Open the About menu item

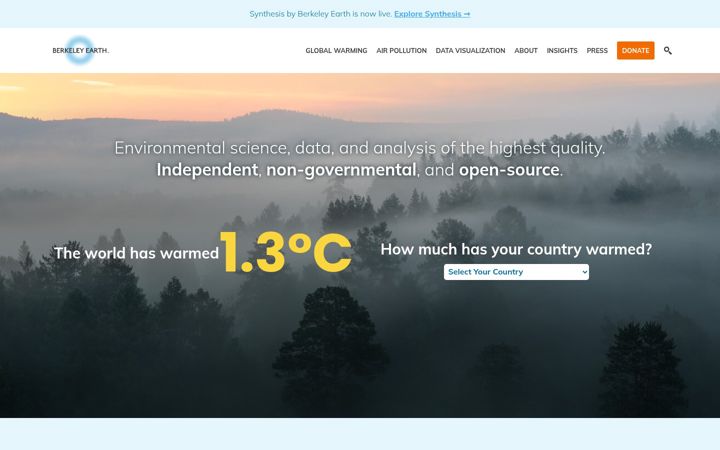526,51
